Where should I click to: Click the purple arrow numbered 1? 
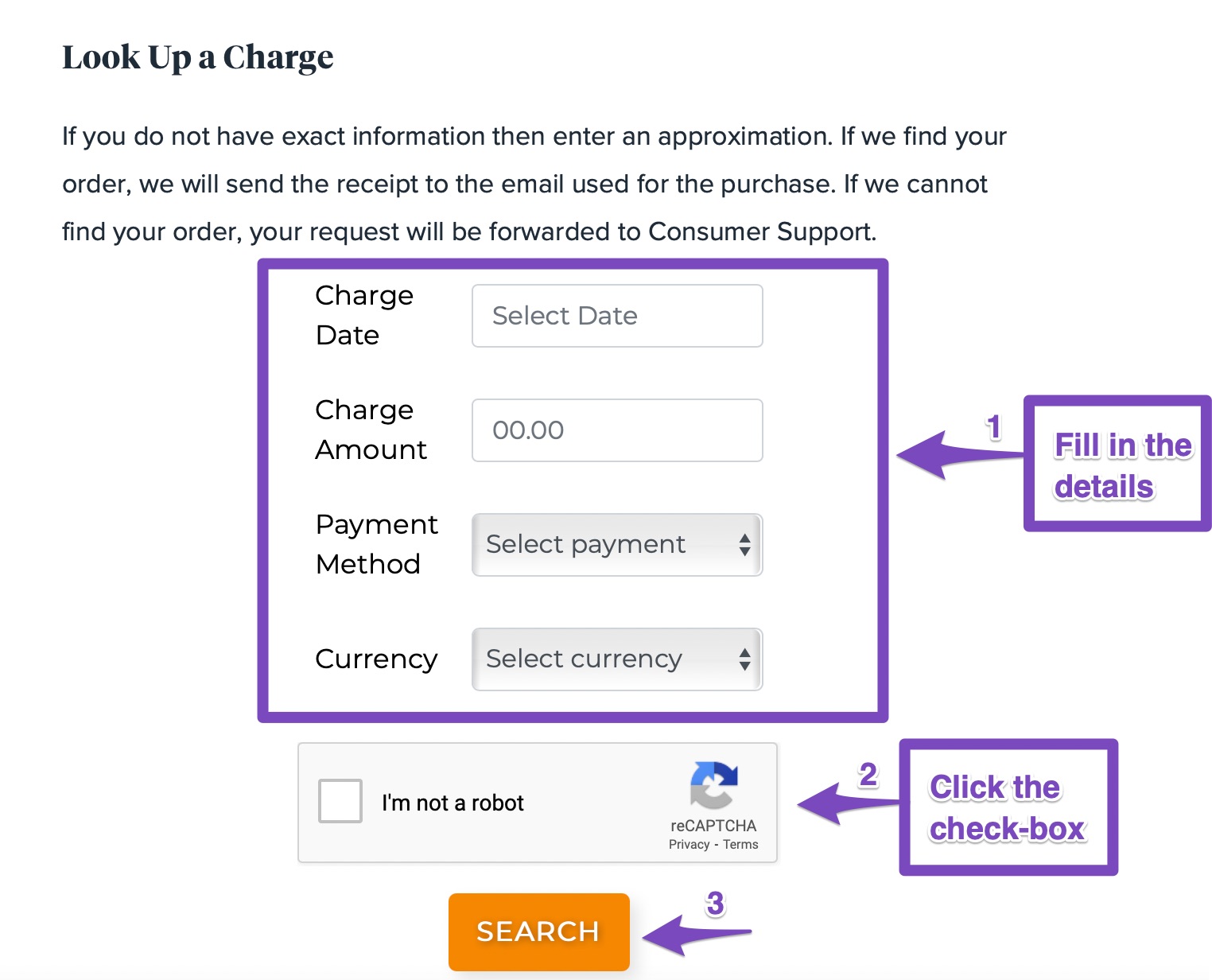959,455
